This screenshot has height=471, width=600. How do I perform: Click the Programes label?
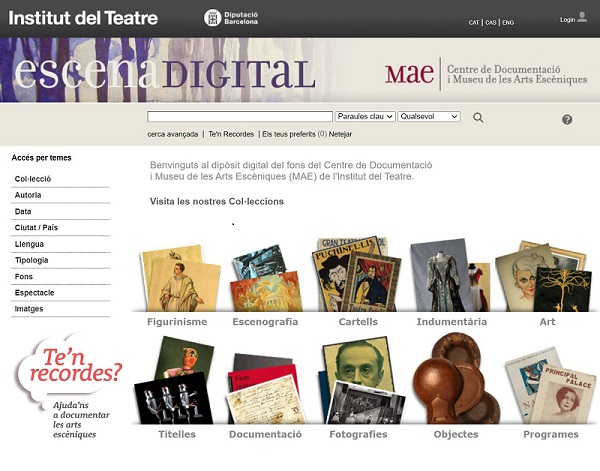[551, 434]
